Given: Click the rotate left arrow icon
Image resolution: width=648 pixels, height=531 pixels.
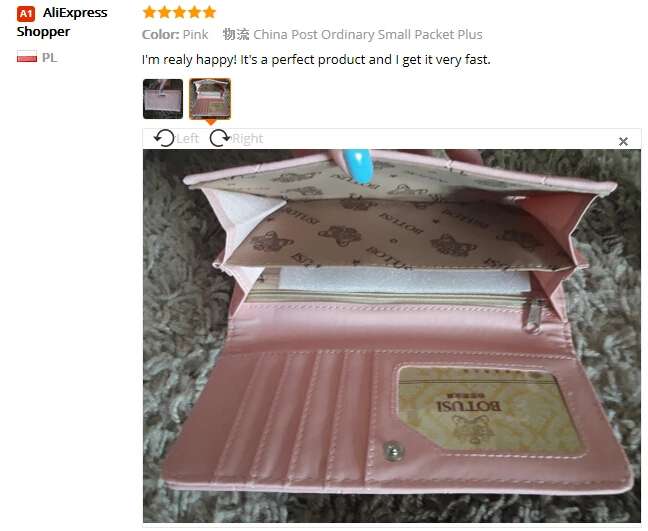Looking at the screenshot, I should [x=164, y=138].
